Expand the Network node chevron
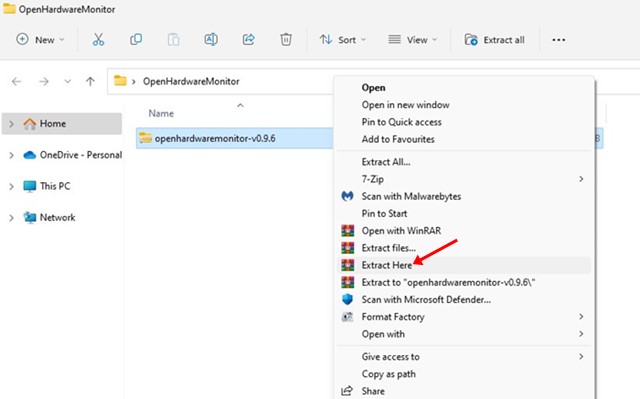 click(11, 218)
